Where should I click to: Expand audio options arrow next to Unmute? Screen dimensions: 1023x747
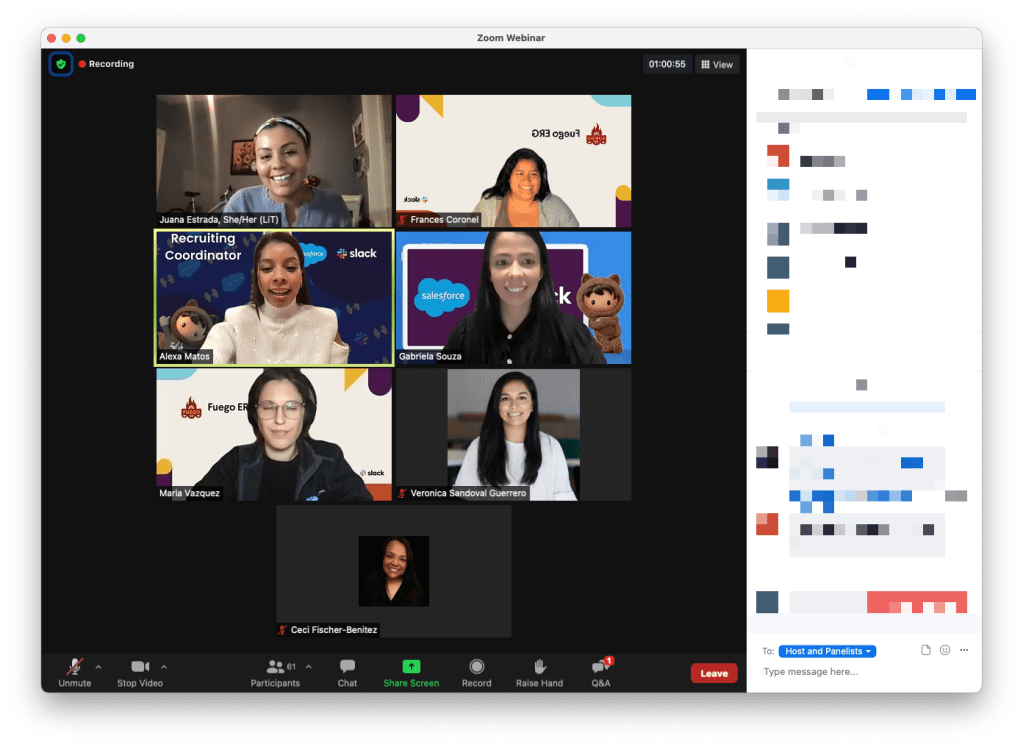point(98,666)
